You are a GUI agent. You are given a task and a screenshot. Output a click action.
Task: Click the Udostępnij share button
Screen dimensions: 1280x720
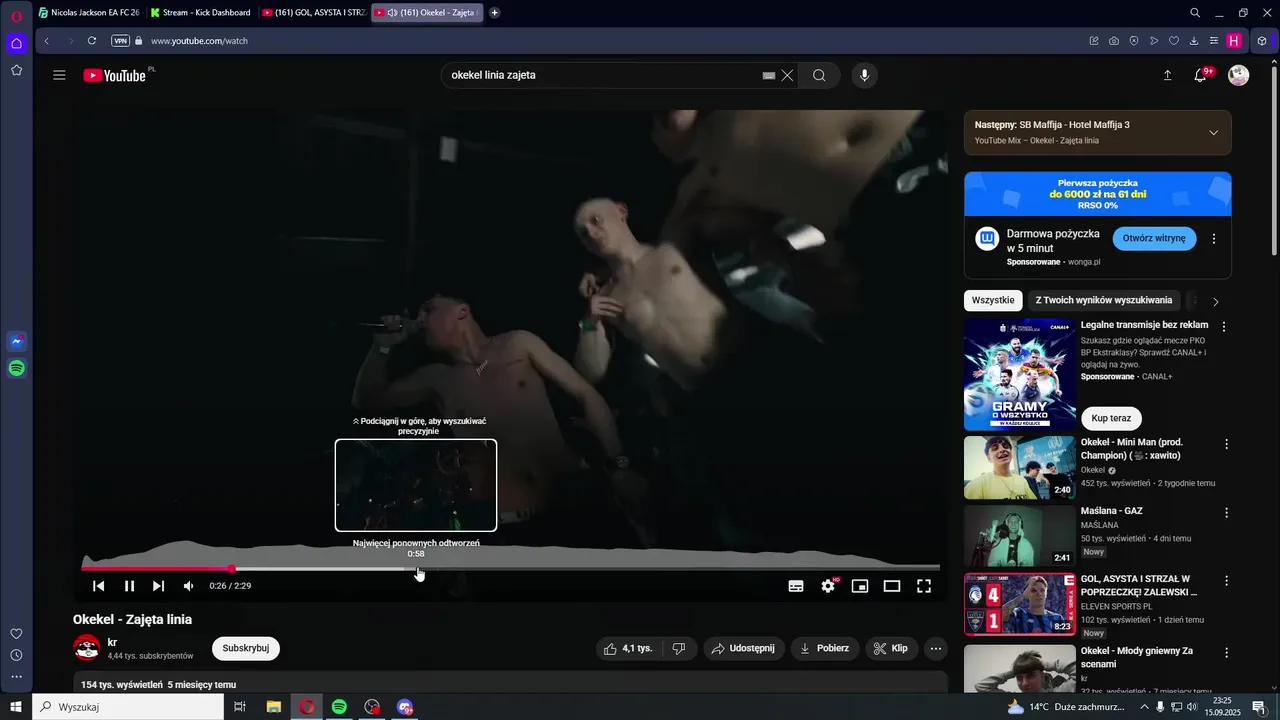pos(743,648)
